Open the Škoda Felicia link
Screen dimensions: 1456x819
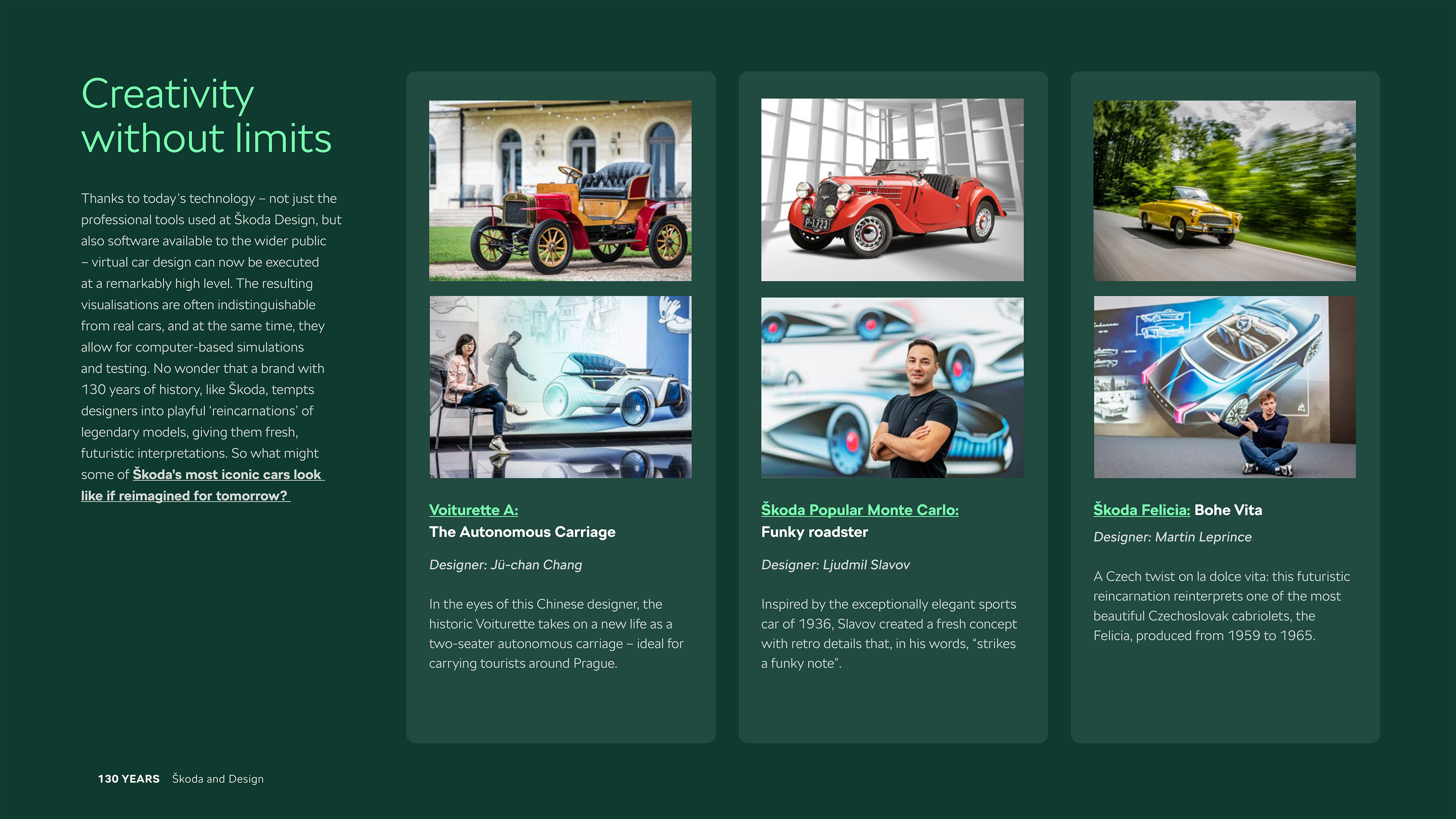click(1141, 510)
